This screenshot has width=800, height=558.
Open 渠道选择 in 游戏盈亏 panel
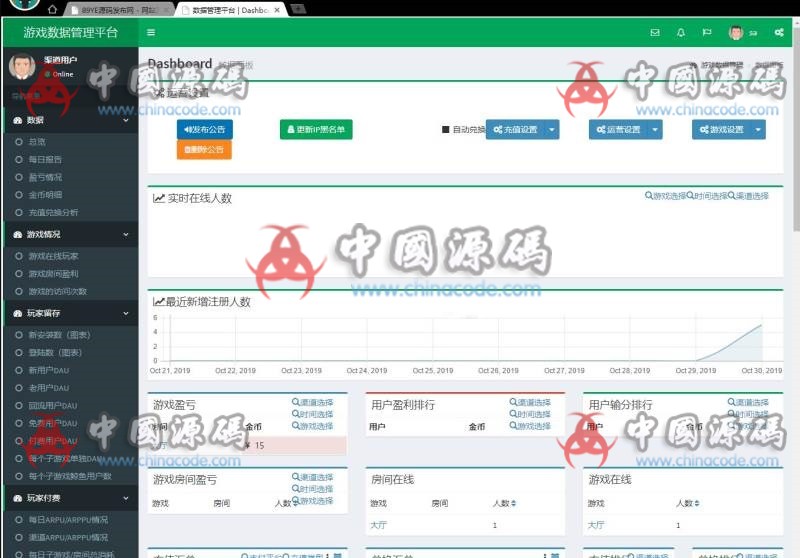[x=313, y=402]
